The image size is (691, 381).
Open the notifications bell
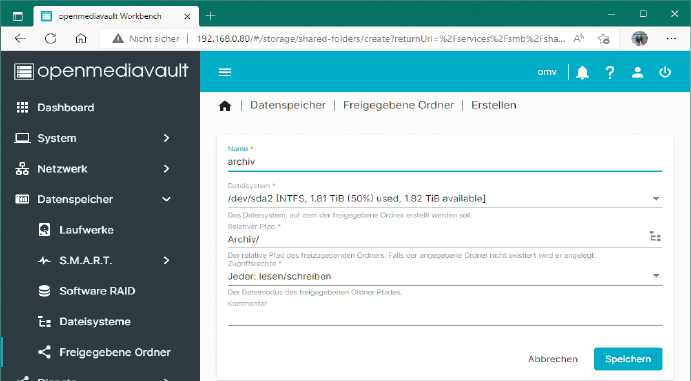coord(583,72)
